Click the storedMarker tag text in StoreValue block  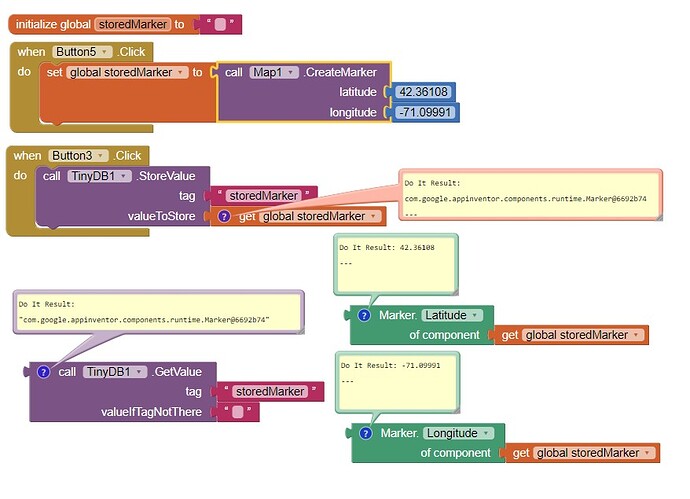point(264,196)
